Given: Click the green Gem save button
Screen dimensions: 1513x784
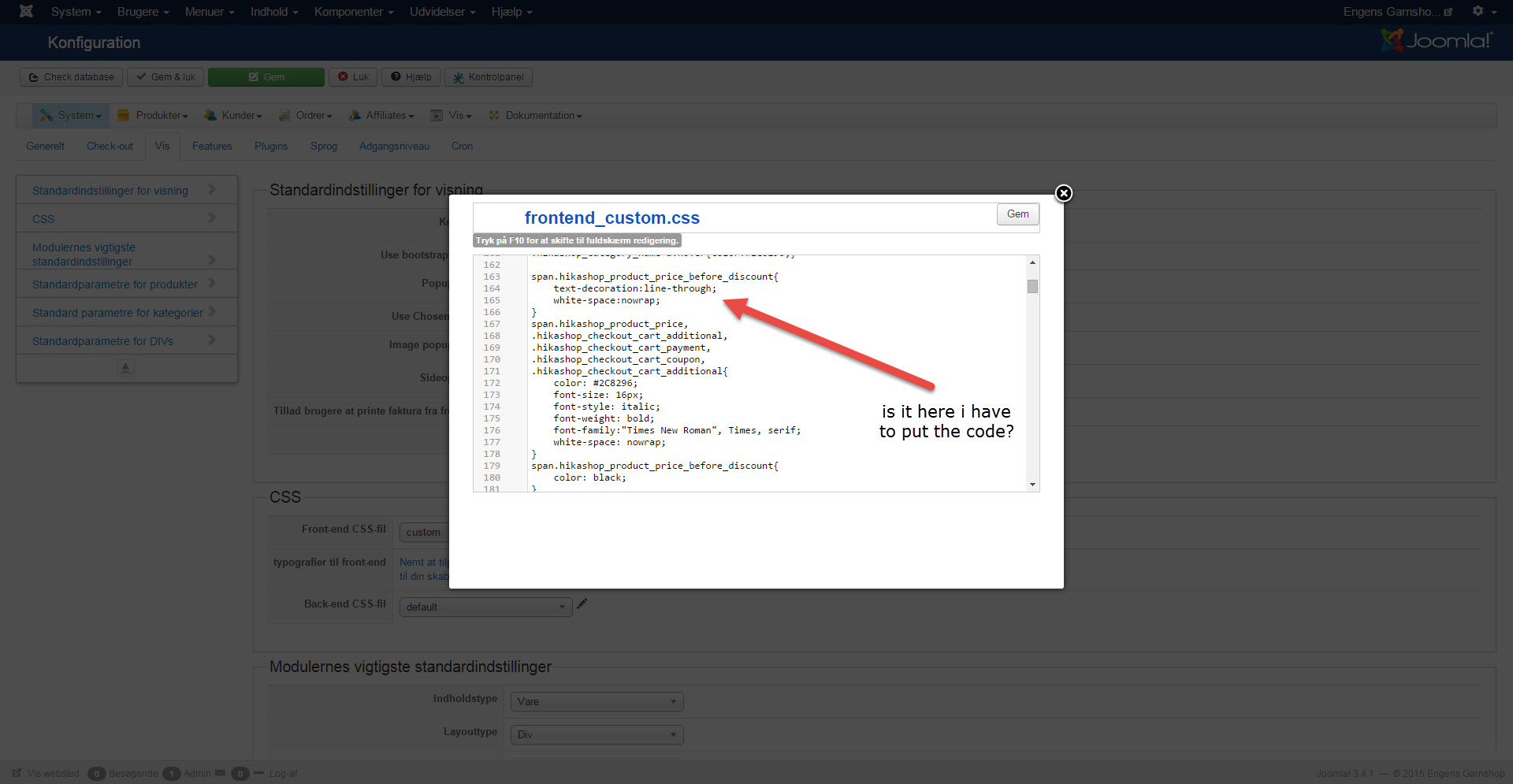Looking at the screenshot, I should click(x=266, y=77).
